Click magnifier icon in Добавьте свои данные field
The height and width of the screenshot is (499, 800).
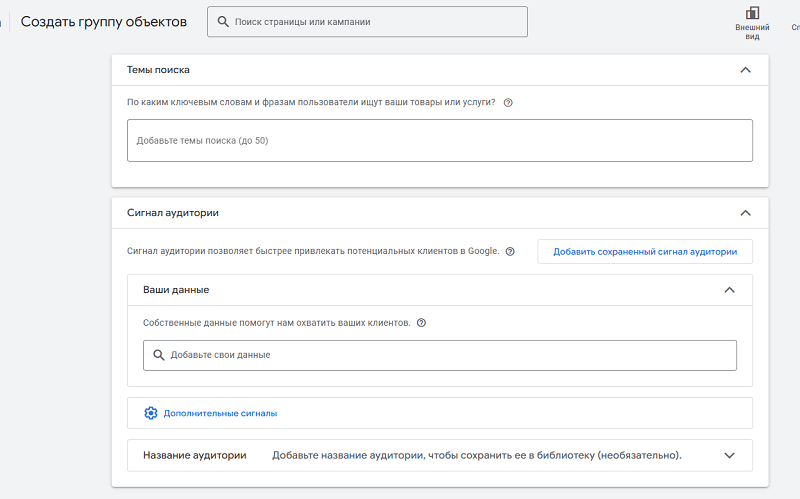point(159,355)
